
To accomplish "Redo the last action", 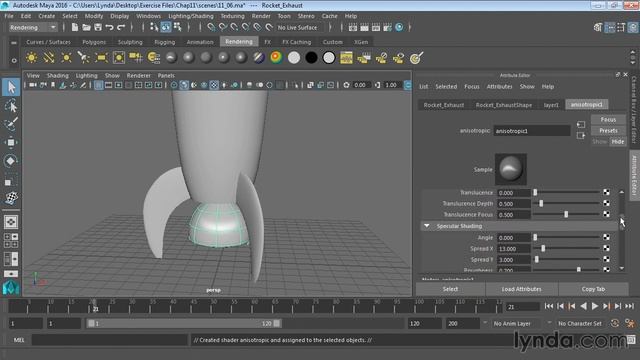I will click(121, 27).
